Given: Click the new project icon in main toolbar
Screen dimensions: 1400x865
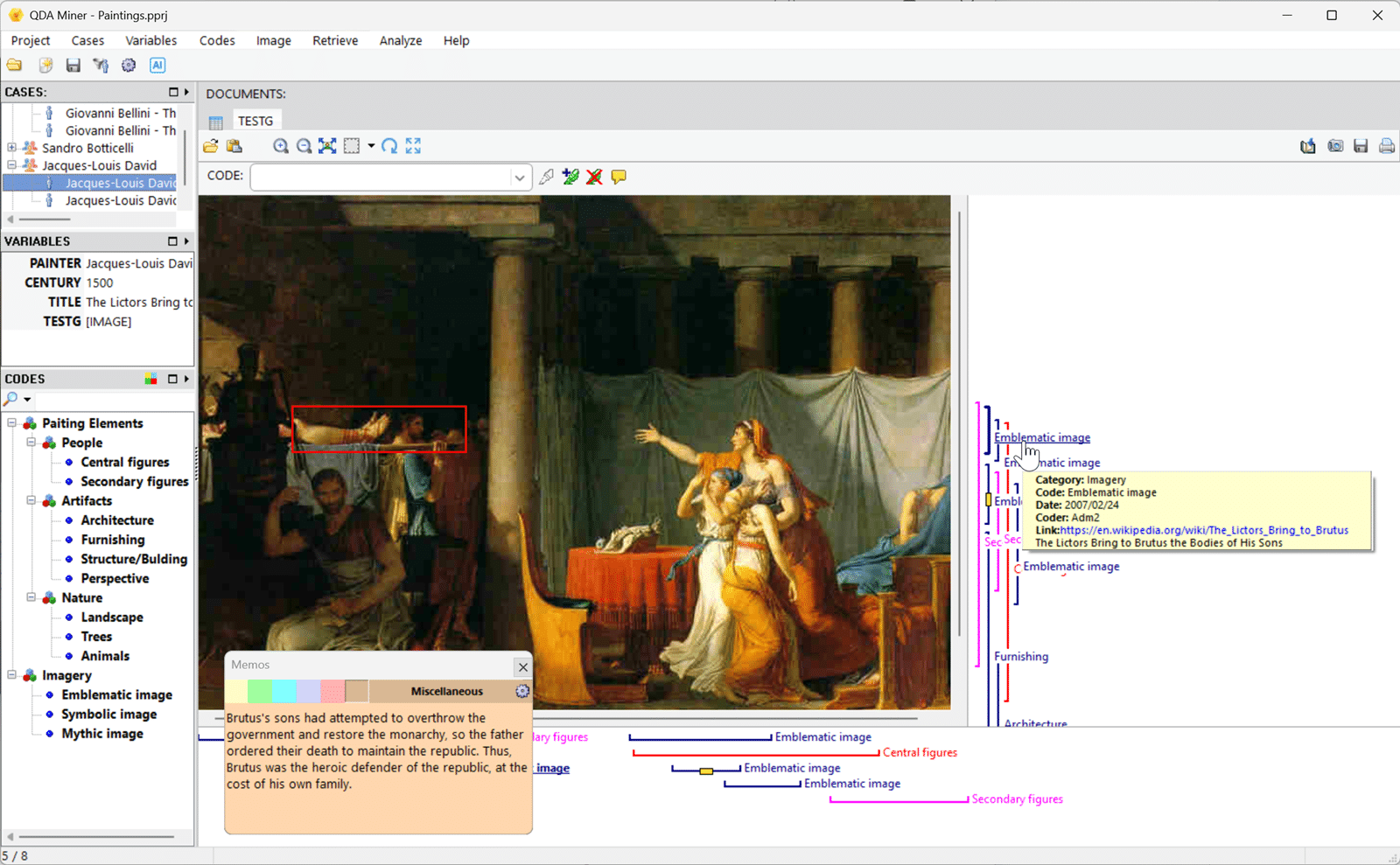Looking at the screenshot, I should (x=45, y=66).
